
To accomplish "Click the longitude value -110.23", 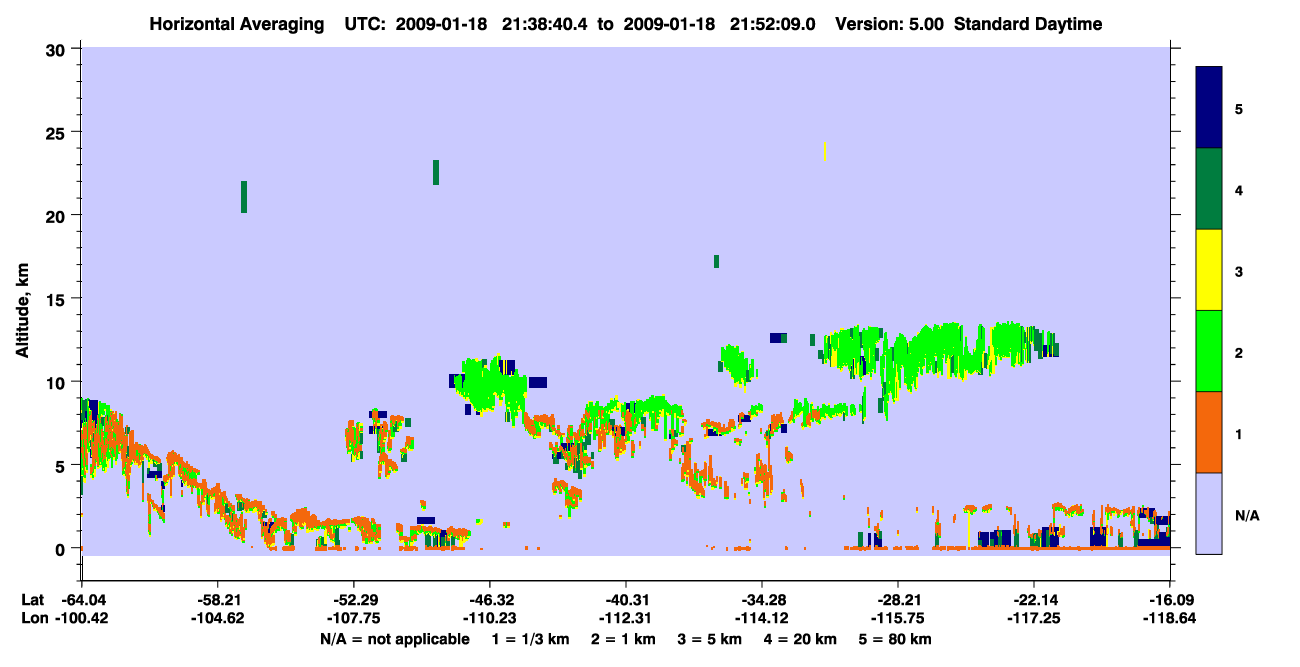I will [x=489, y=618].
